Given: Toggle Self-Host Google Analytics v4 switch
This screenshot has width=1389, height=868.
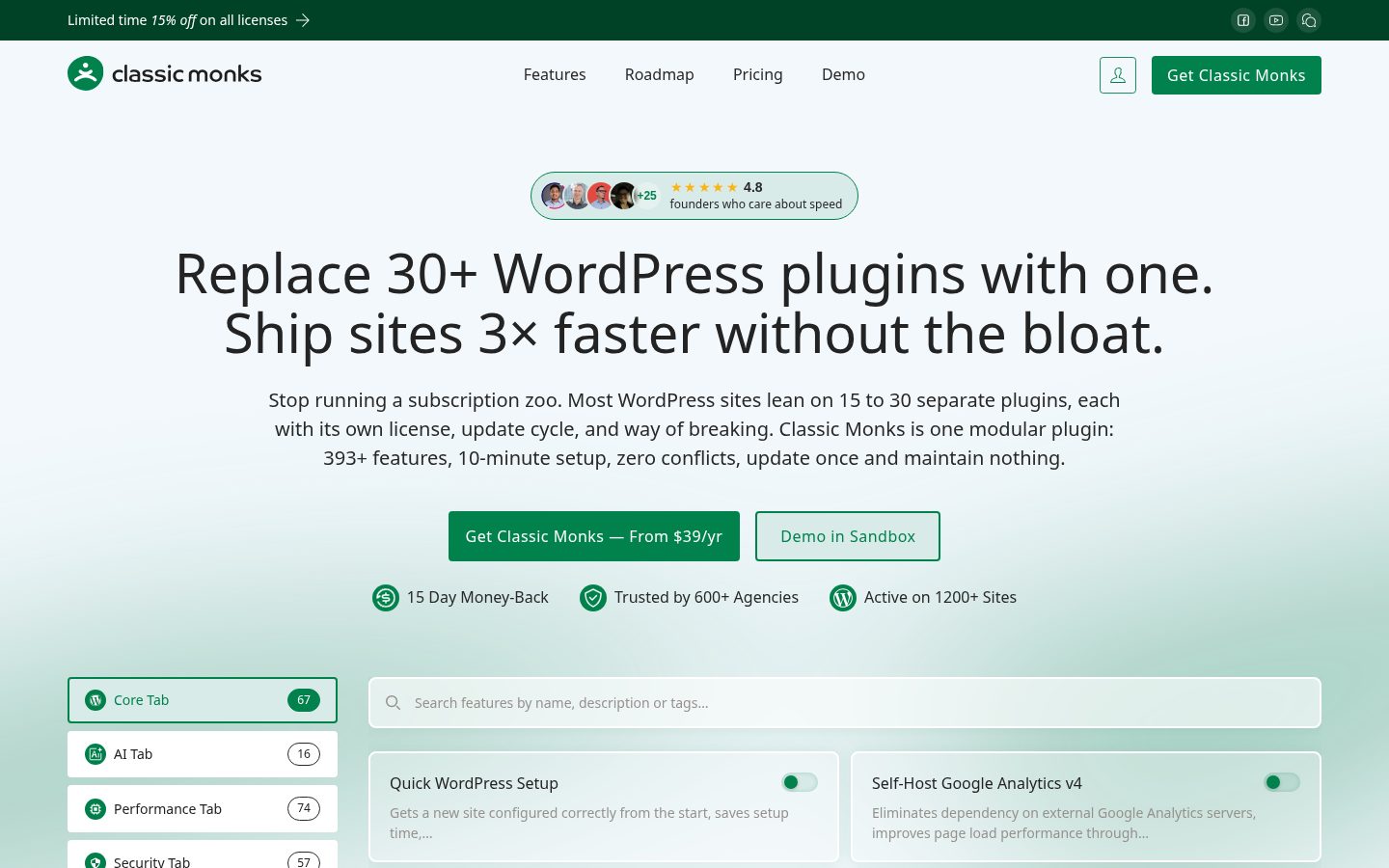Looking at the screenshot, I should [1282, 782].
